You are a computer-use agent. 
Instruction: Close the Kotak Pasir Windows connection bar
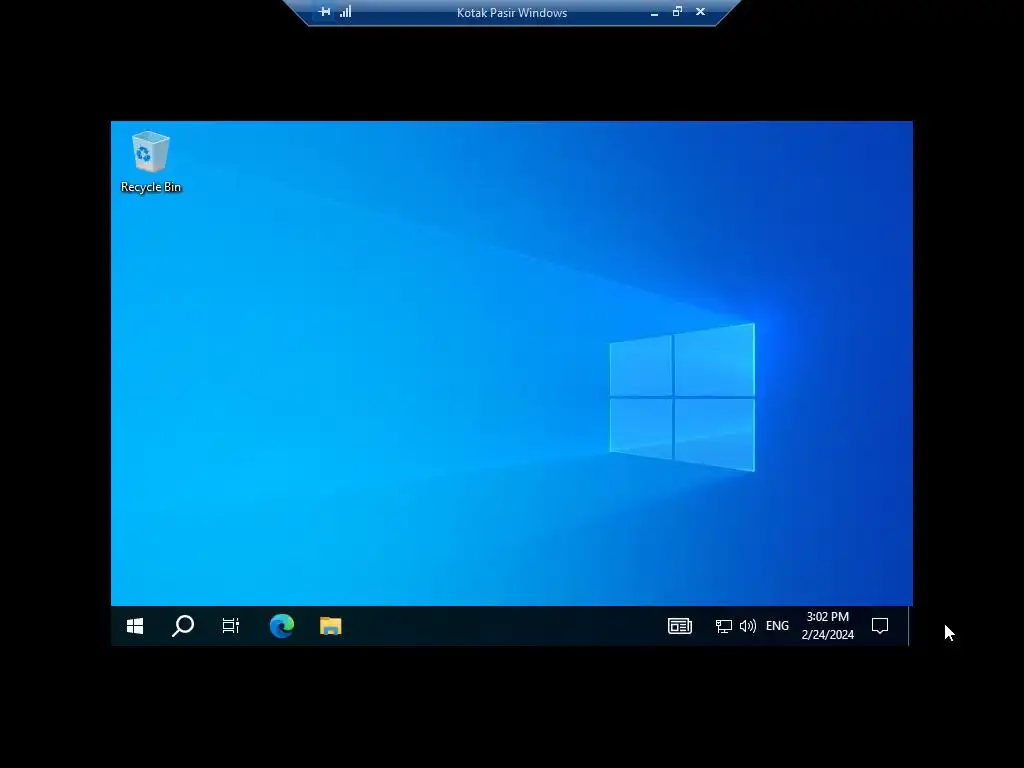click(701, 12)
